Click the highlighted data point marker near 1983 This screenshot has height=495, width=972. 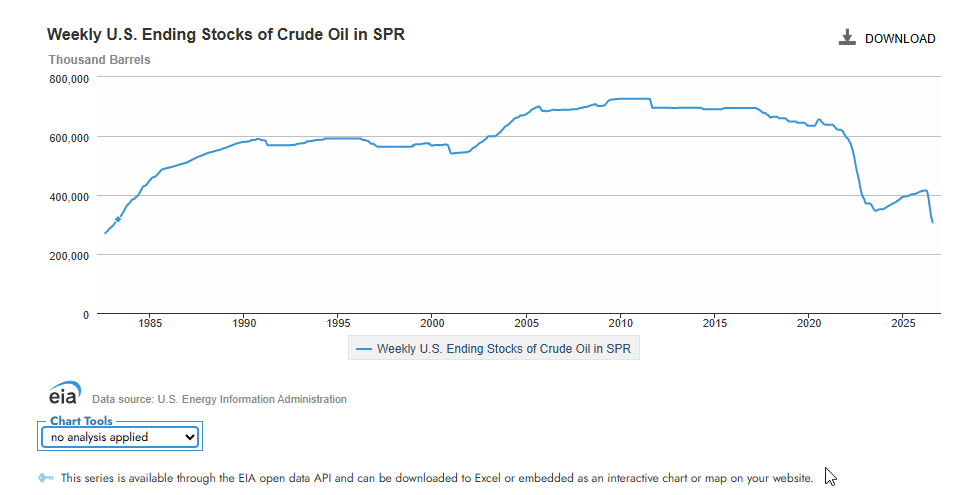(118, 219)
